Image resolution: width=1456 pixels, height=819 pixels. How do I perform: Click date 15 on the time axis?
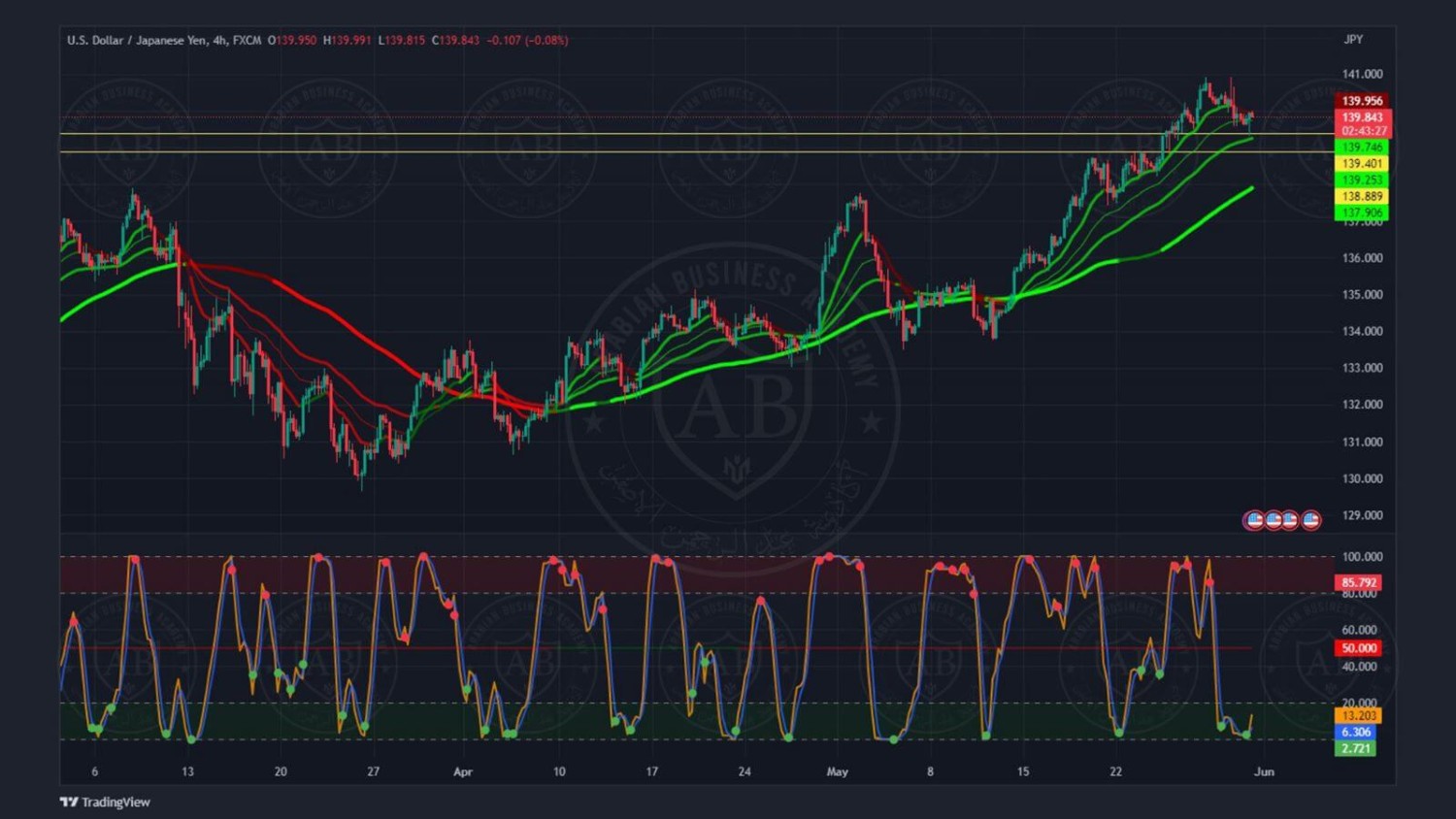1023,772
